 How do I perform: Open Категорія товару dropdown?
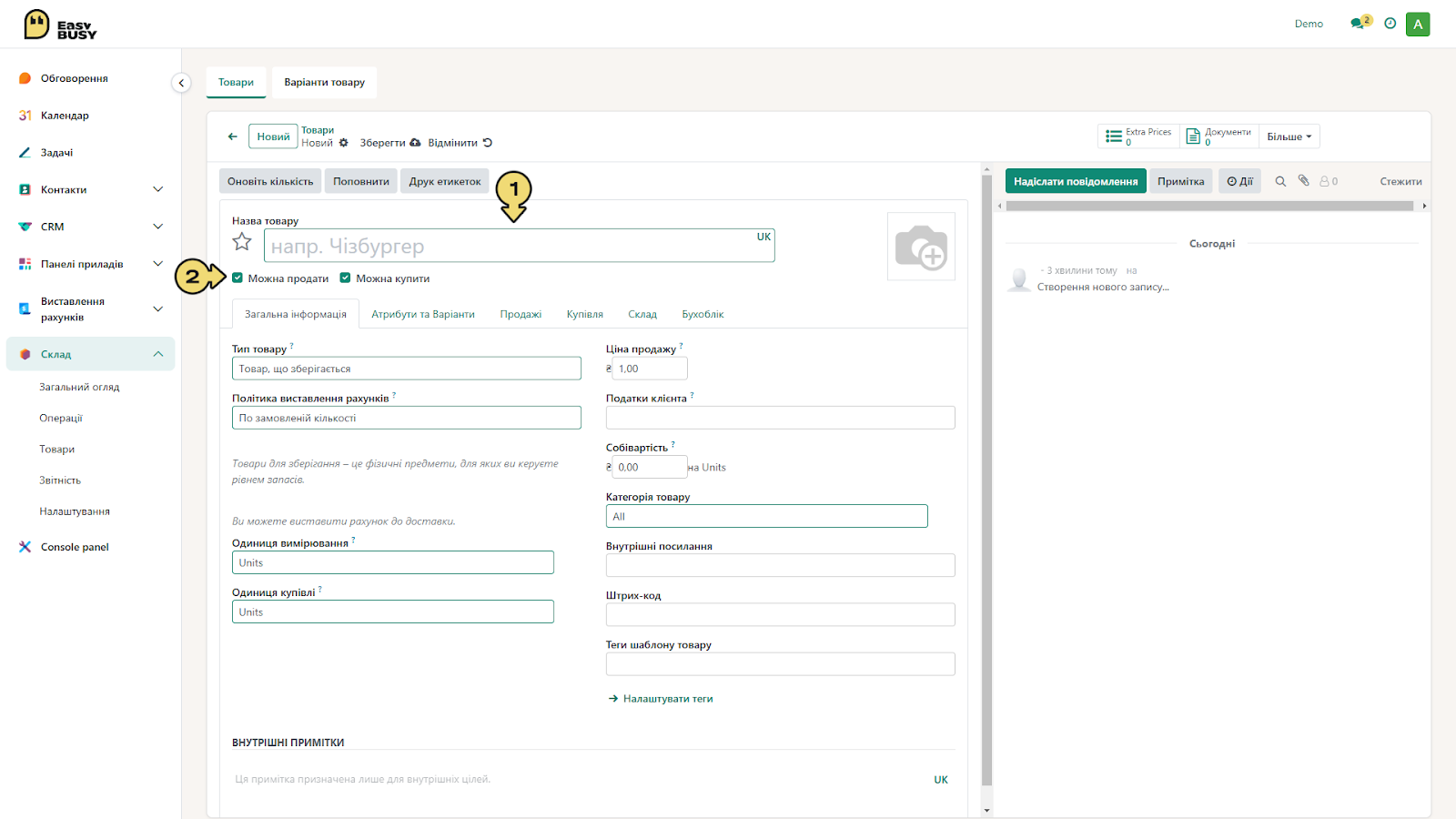(x=766, y=516)
